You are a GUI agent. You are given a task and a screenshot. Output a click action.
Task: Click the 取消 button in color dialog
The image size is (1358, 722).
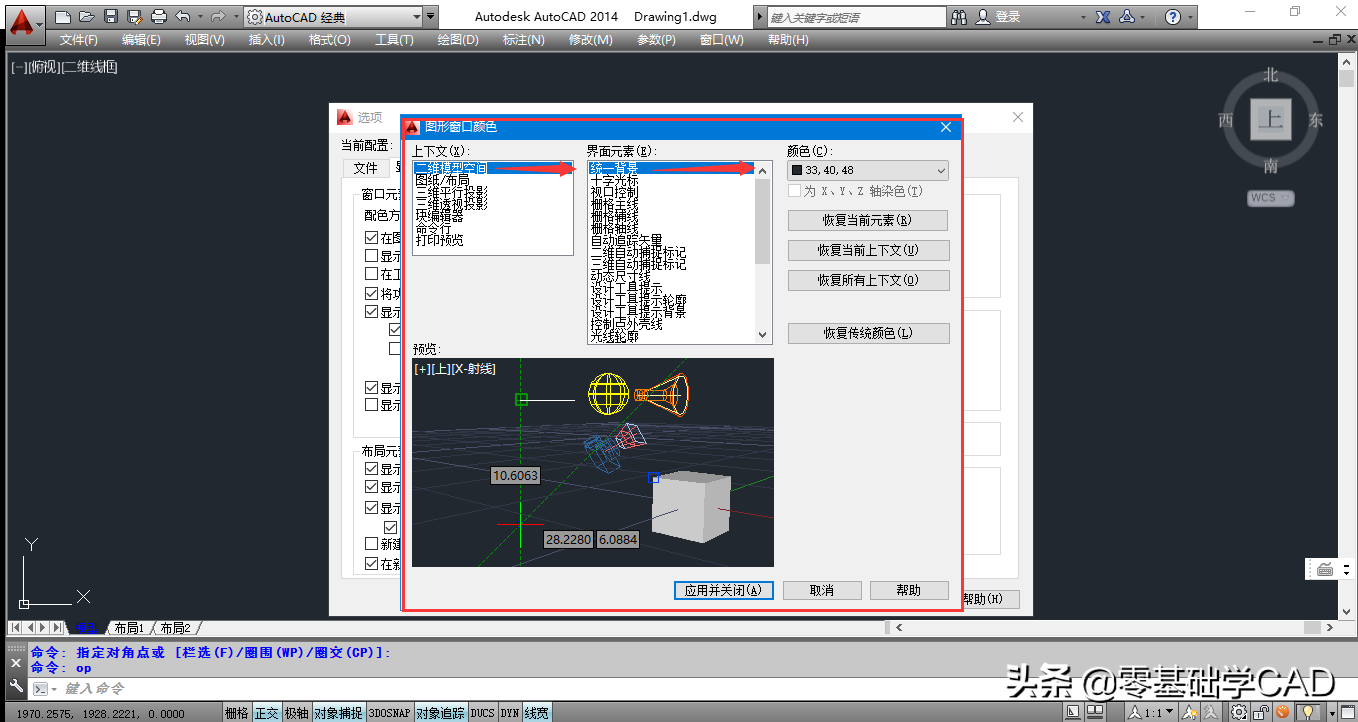(x=822, y=590)
